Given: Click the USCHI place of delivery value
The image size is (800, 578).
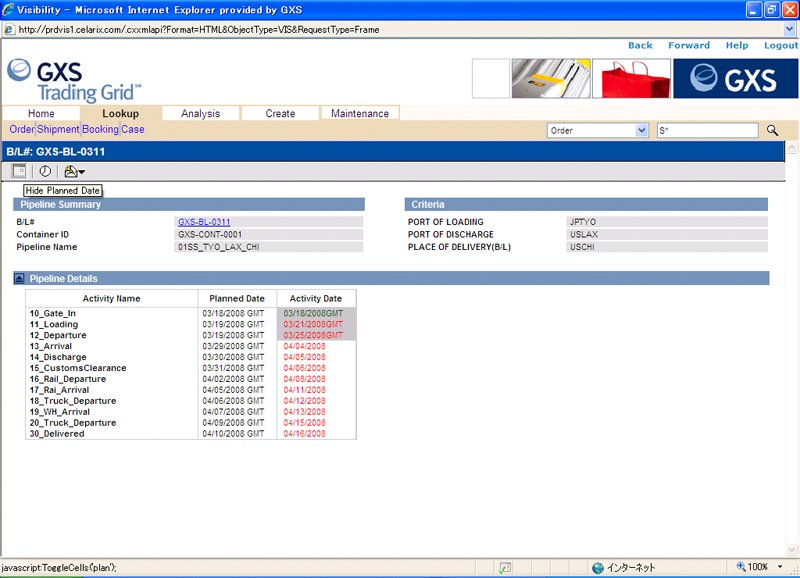Looking at the screenshot, I should click(582, 247).
